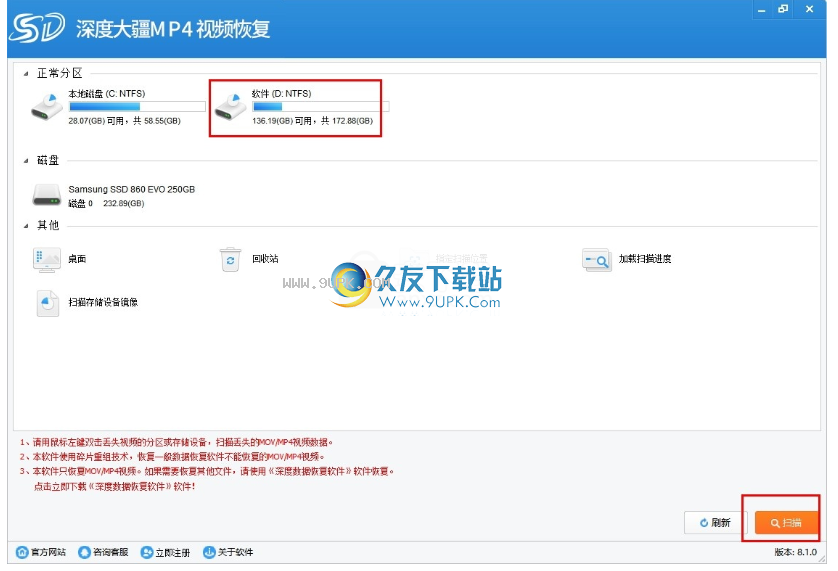
Task: Click the 桌面 desktop icon
Action: coord(47,260)
